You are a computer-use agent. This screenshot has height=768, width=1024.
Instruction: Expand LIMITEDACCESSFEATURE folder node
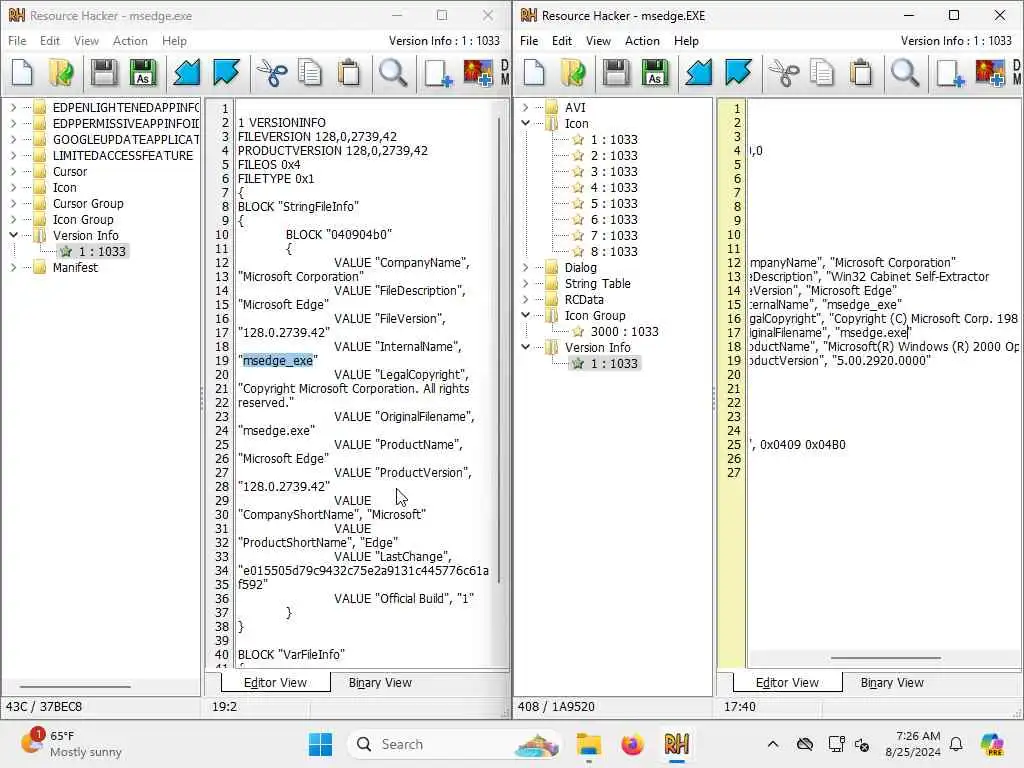(x=13, y=155)
